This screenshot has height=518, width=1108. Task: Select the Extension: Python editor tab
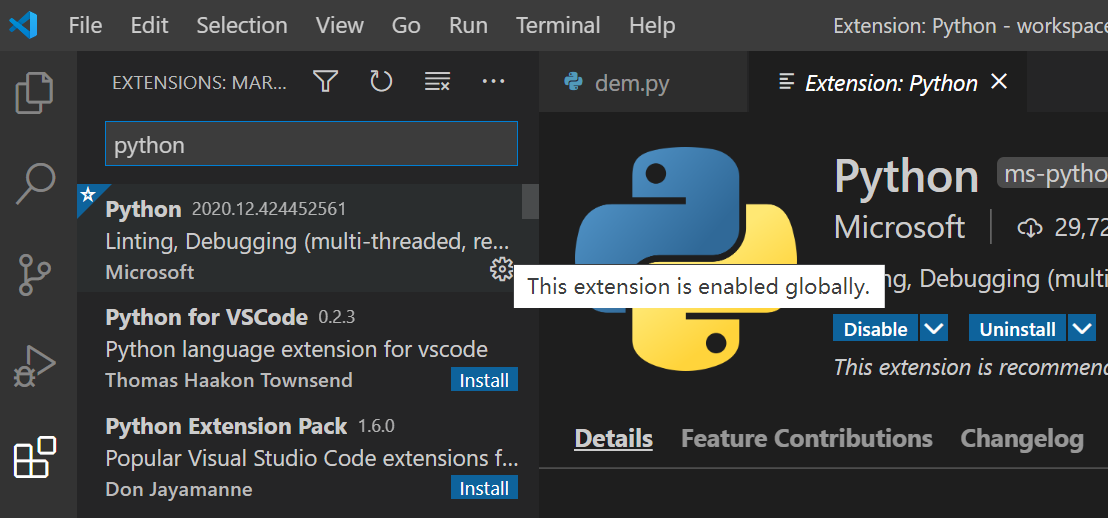pos(888,82)
